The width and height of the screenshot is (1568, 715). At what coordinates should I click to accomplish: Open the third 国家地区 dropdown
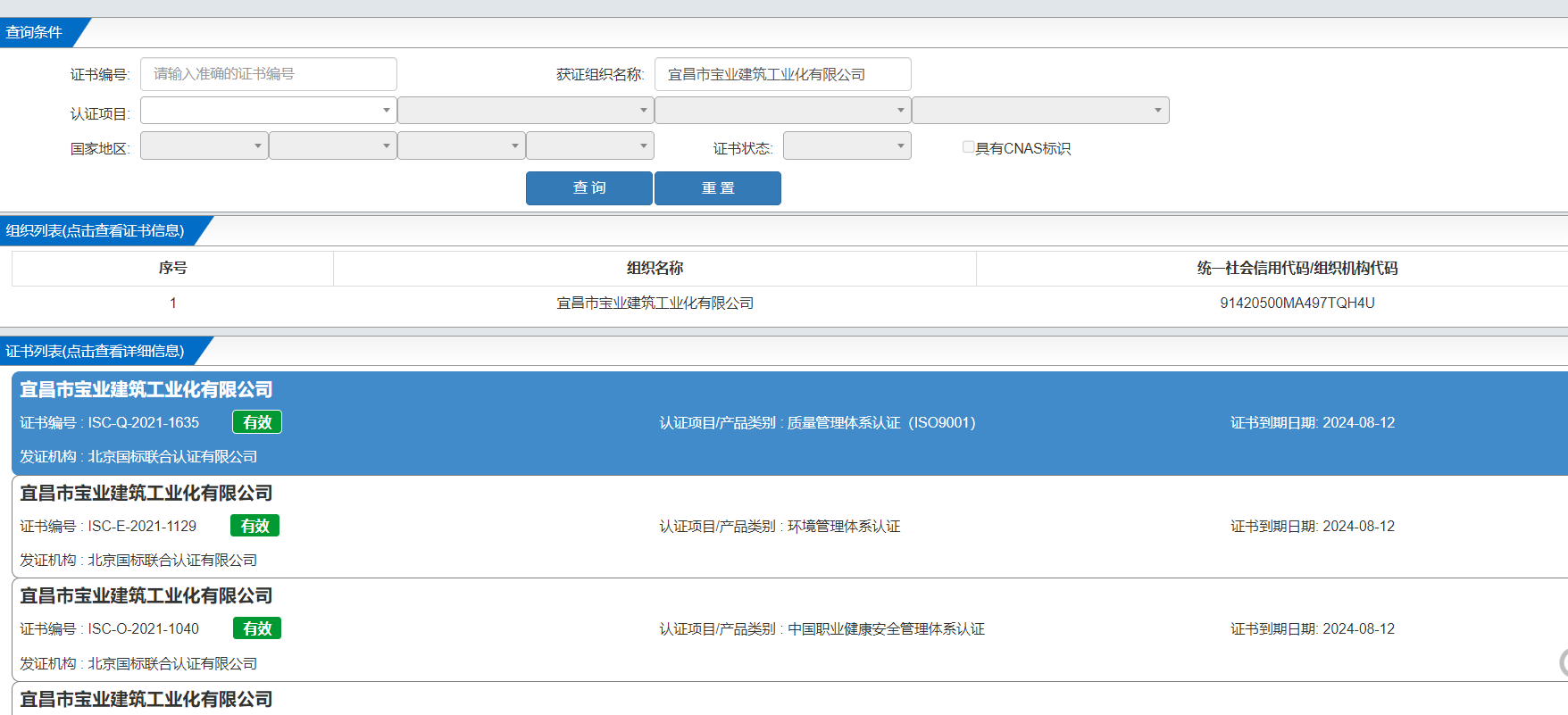[462, 145]
